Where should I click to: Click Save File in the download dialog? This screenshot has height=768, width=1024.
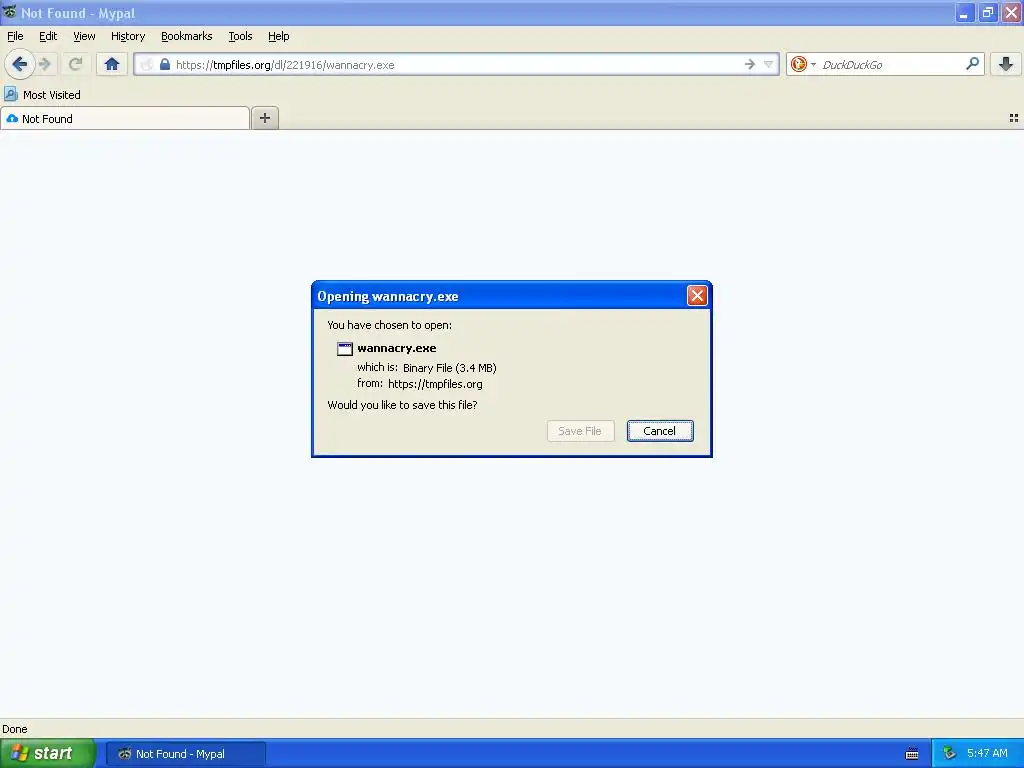(x=580, y=431)
